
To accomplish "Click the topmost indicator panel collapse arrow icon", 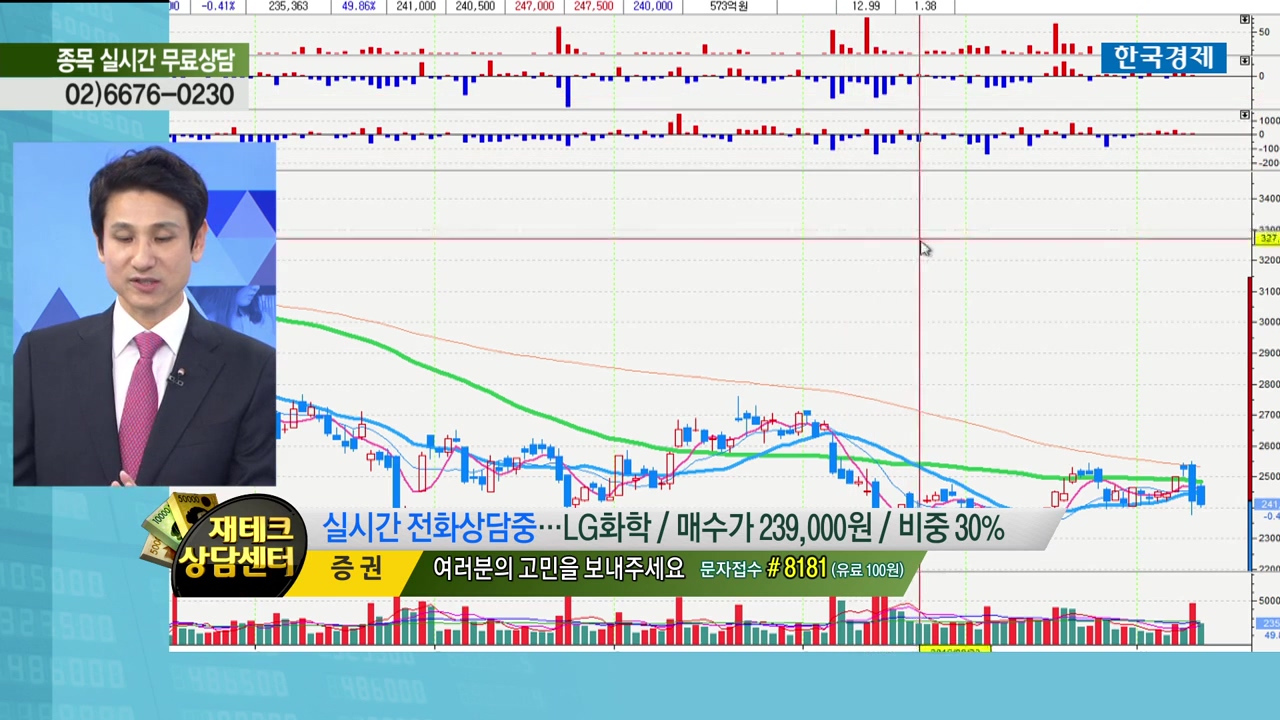I will tap(1245, 19).
